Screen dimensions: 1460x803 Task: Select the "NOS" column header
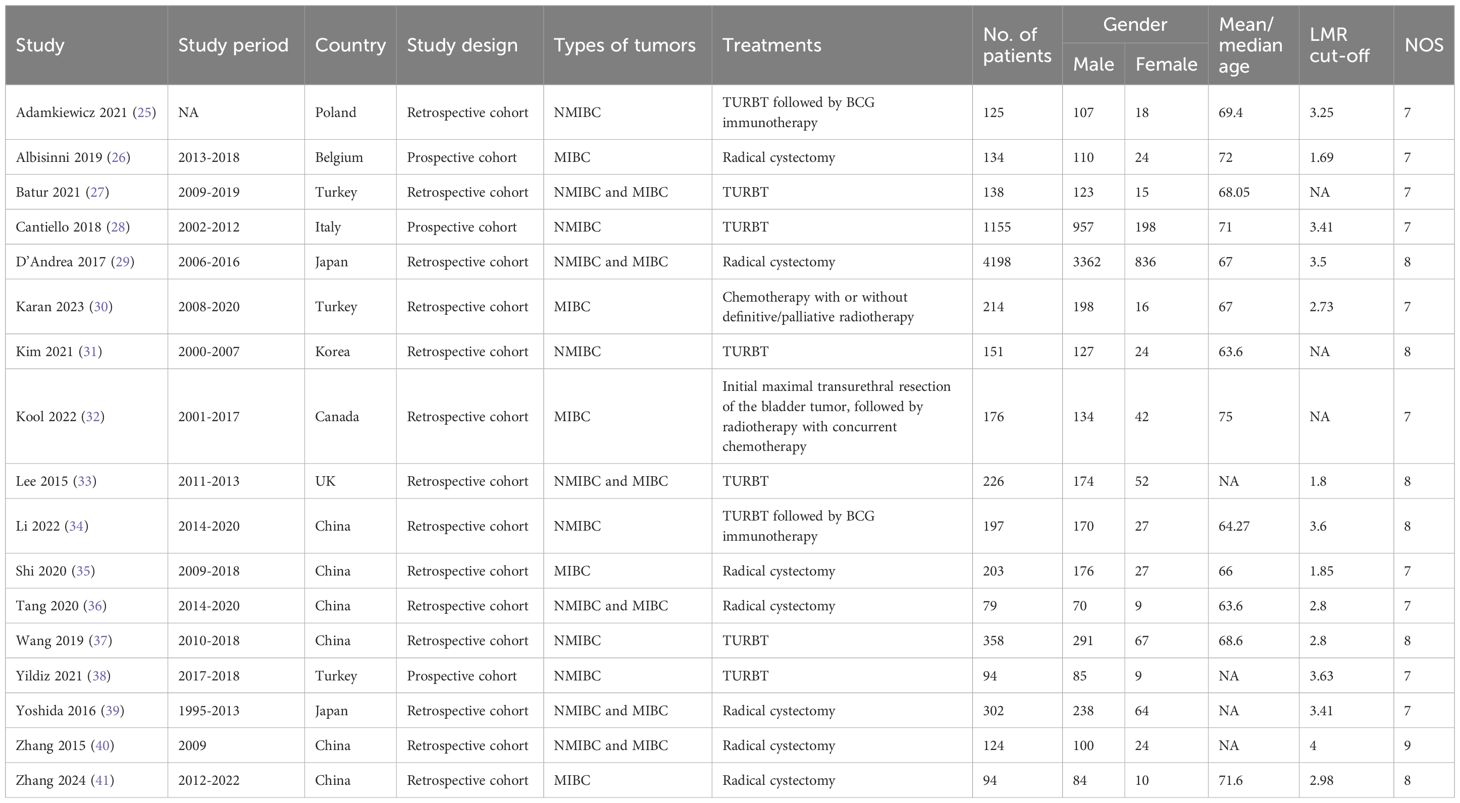click(x=1424, y=45)
